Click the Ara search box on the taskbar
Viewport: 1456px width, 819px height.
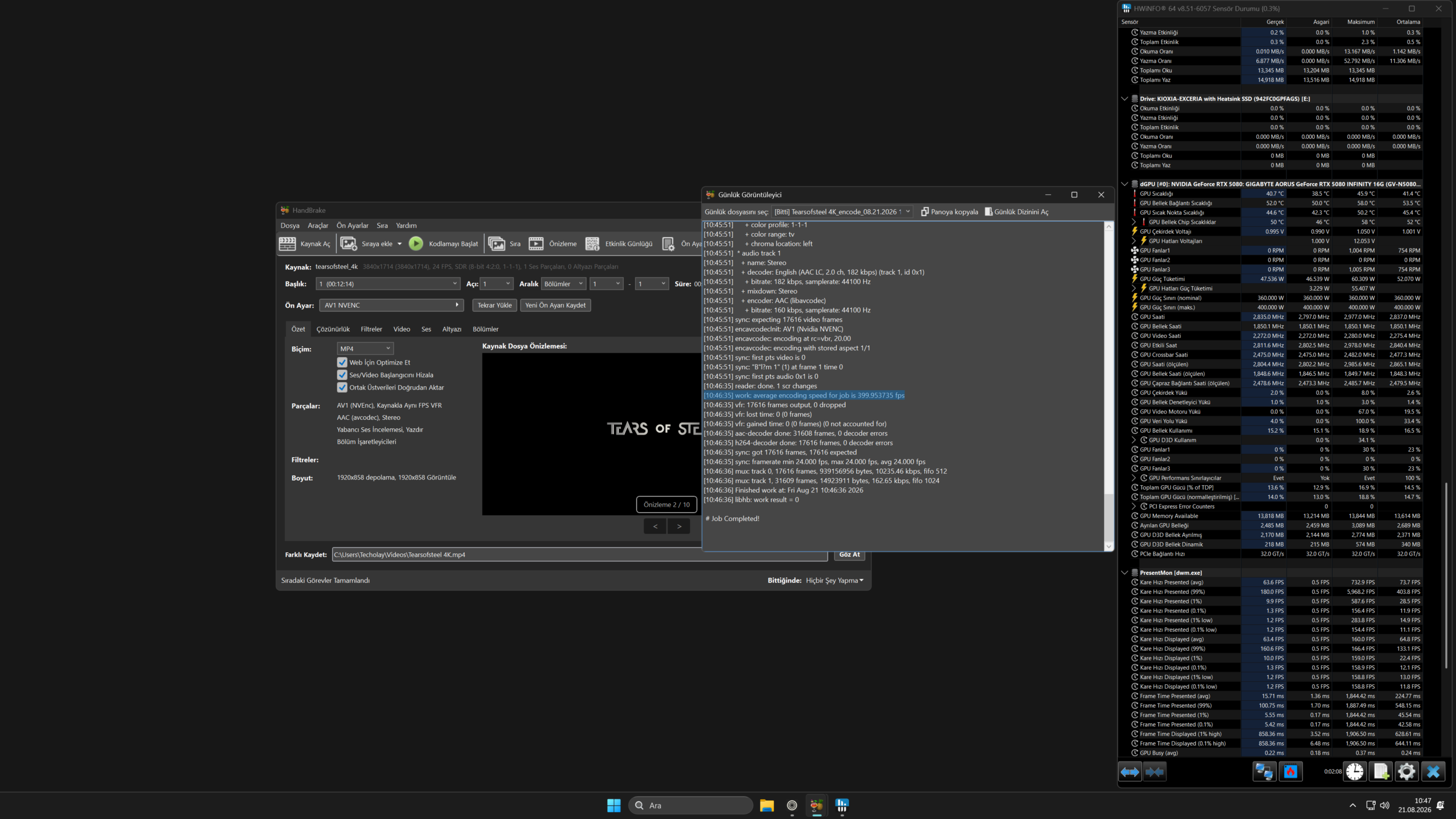[x=690, y=805]
